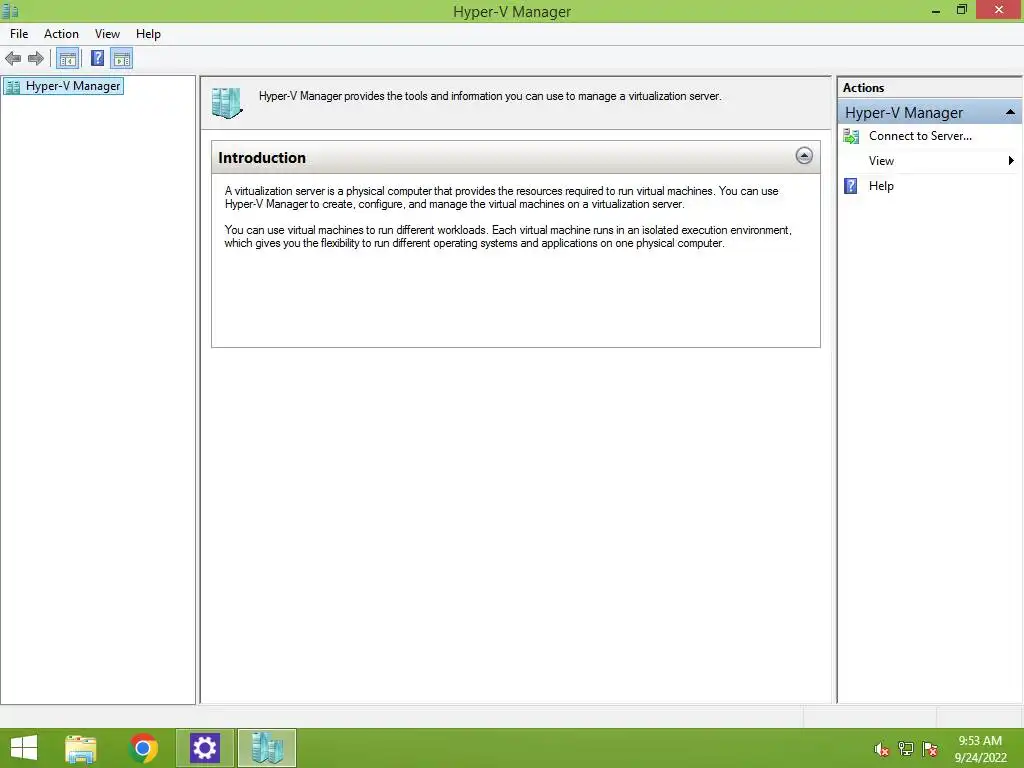Open the File menu
The height and width of the screenshot is (768, 1024).
[19, 34]
